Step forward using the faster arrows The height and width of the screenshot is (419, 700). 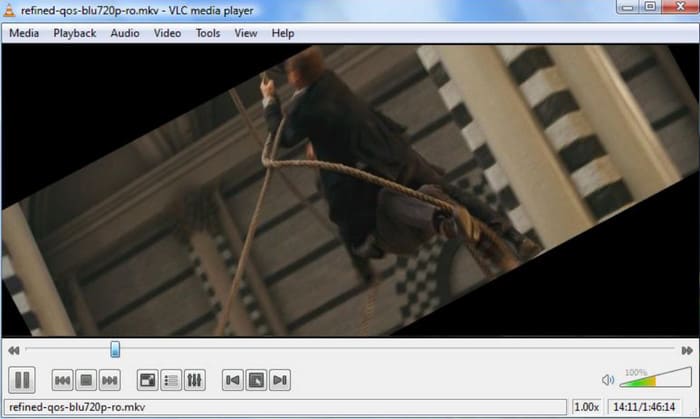click(687, 350)
